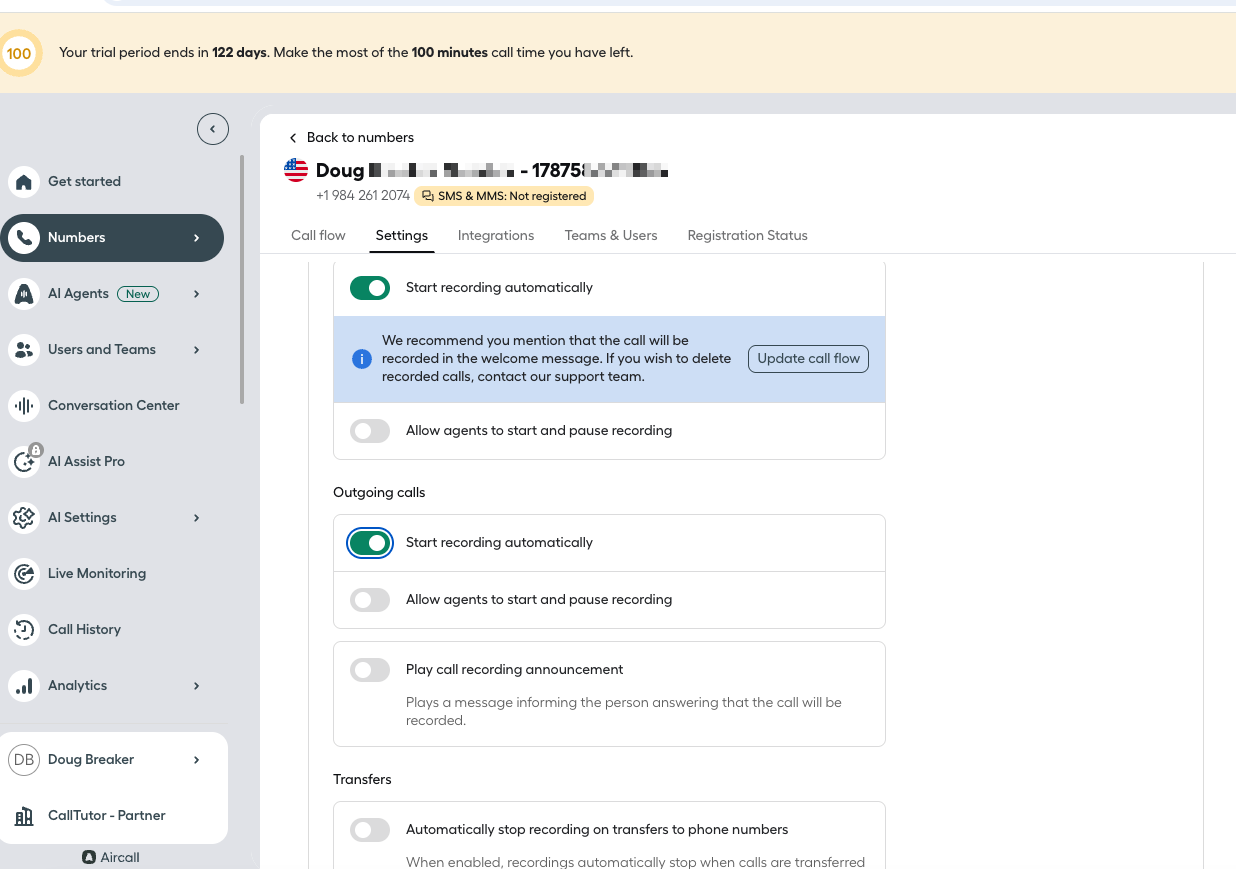Click the US flag icon
This screenshot has width=1236, height=869.
click(x=296, y=170)
